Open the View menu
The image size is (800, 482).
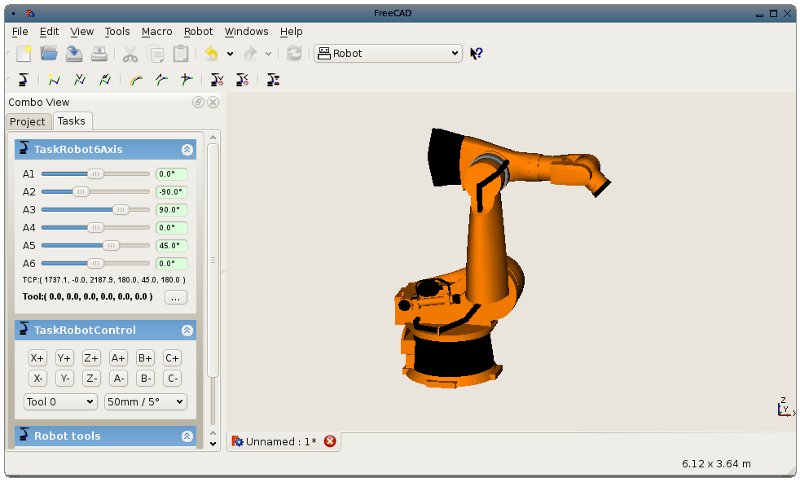click(x=82, y=32)
